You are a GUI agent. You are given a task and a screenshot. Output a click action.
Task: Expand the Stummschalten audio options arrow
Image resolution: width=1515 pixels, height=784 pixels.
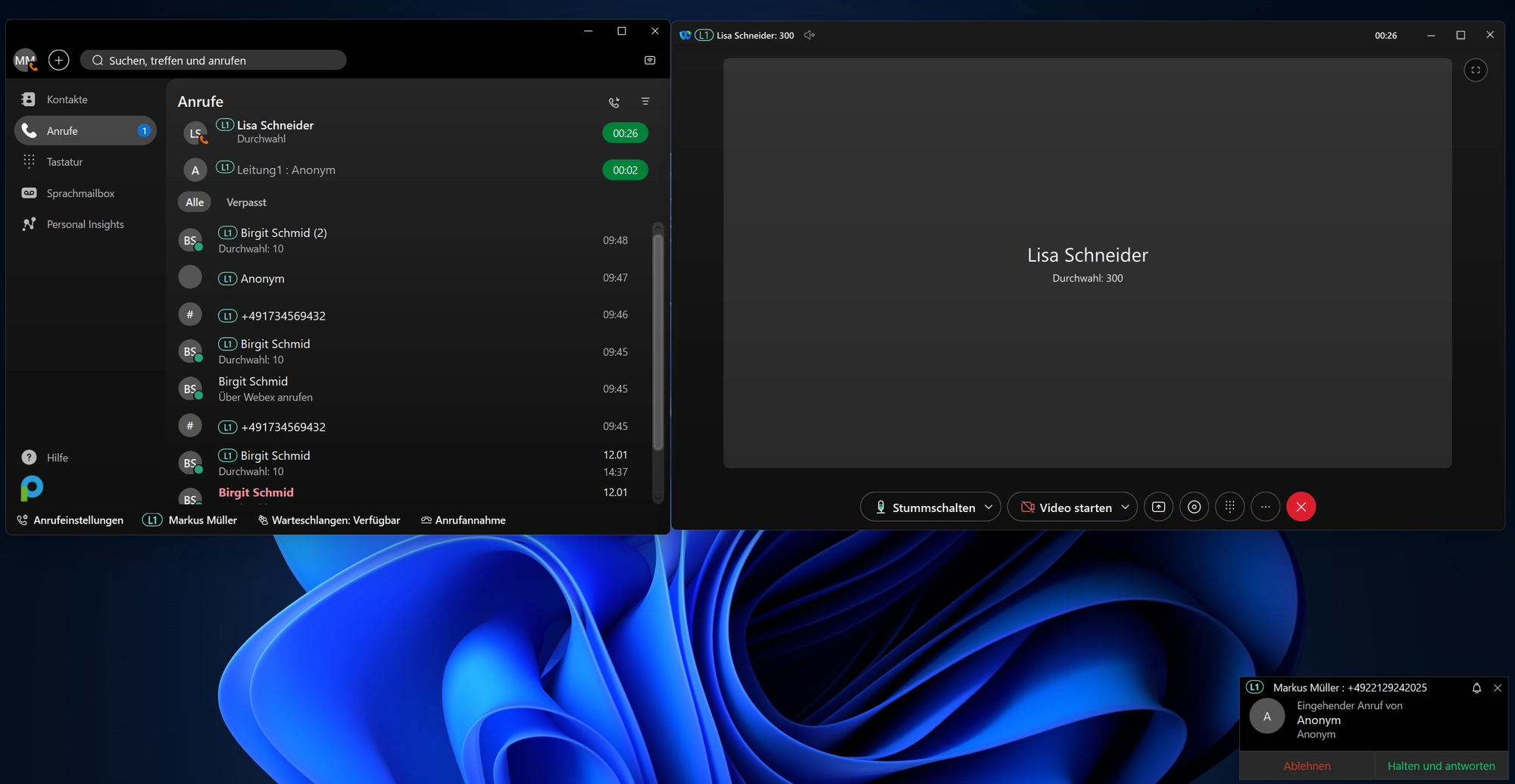pos(989,507)
